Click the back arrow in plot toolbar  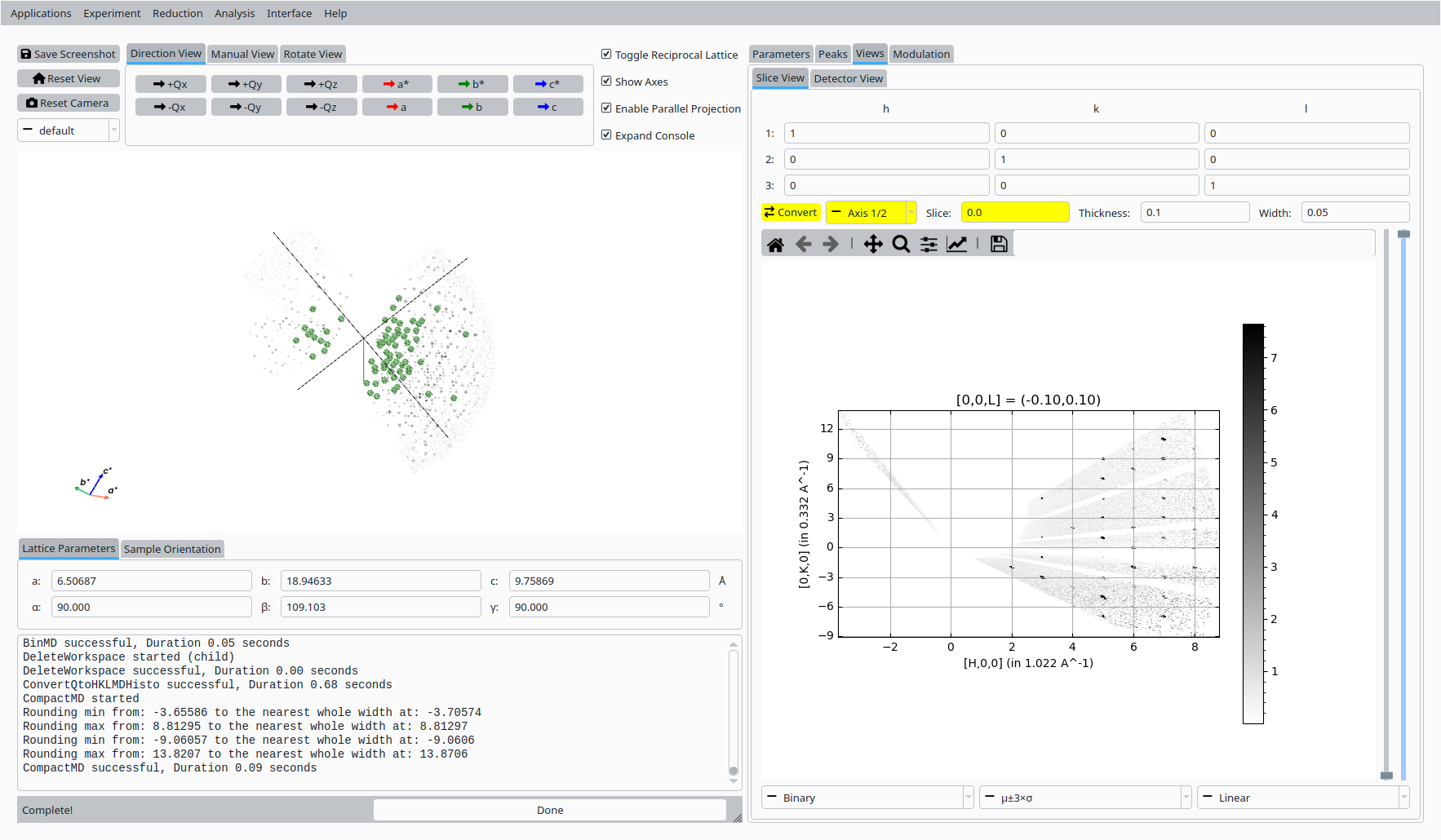coord(804,245)
